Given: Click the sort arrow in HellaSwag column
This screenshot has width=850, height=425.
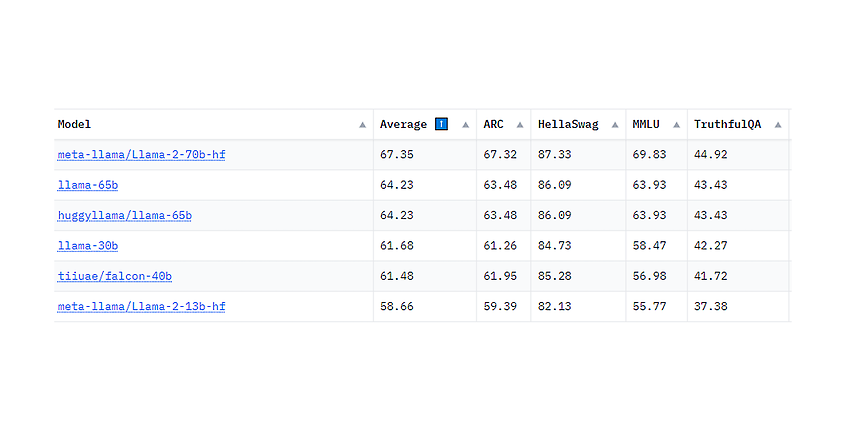Looking at the screenshot, I should coord(615,125).
